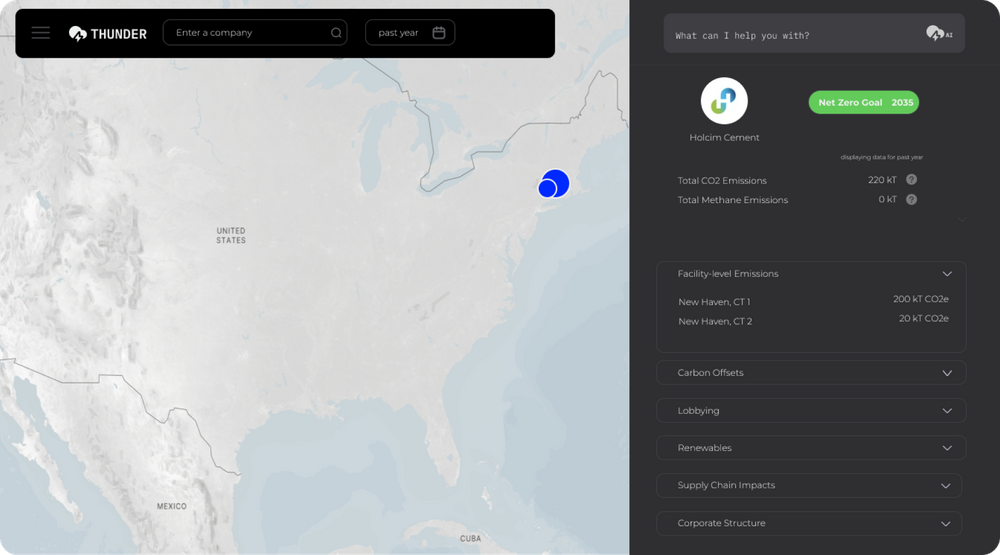1000x555 pixels.
Task: Click help icon beside Total CO2 Emissions
Action: point(911,180)
